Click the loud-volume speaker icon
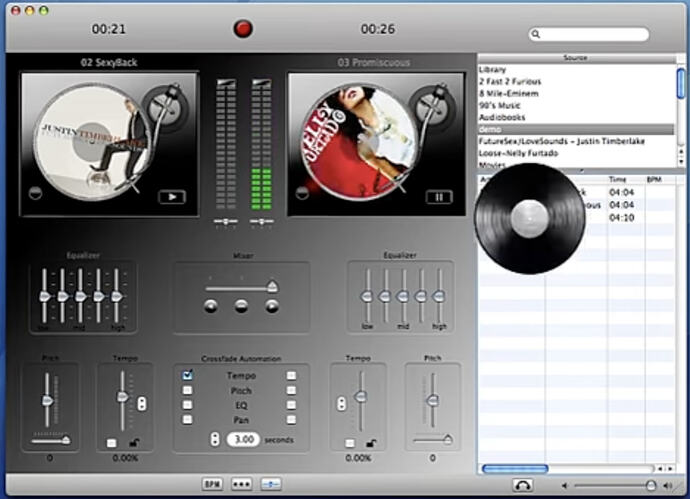690x499 pixels. [668, 486]
